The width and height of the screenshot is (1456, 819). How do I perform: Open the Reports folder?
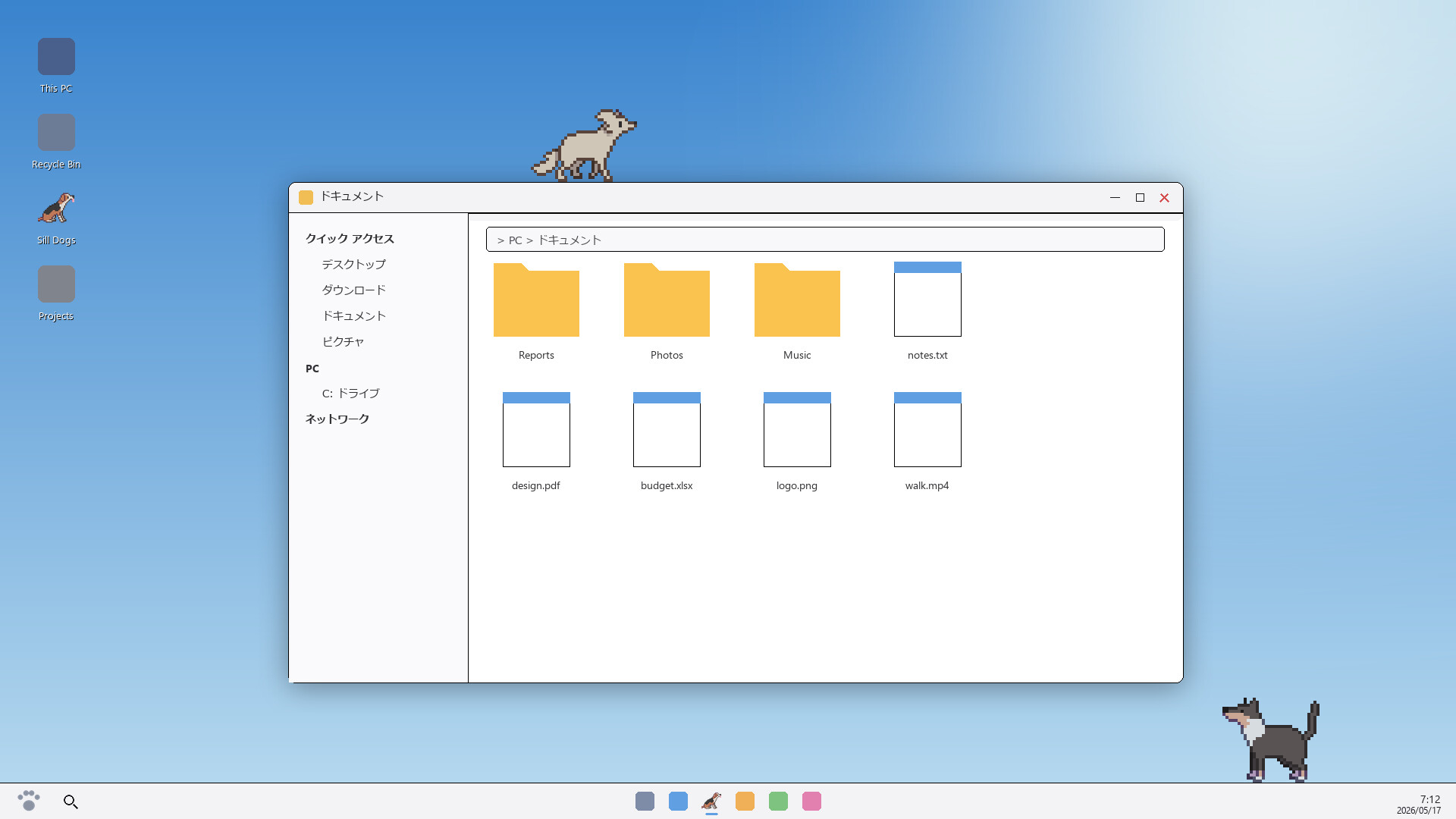point(536,300)
